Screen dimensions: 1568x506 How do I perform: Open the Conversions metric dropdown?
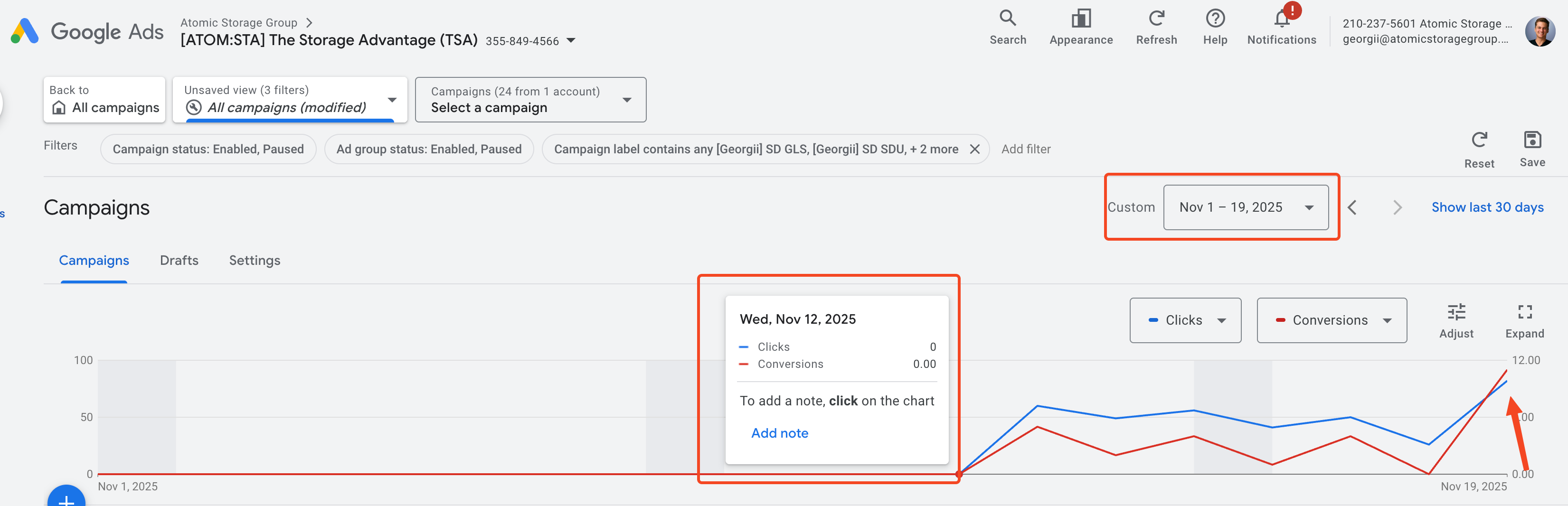point(1331,320)
